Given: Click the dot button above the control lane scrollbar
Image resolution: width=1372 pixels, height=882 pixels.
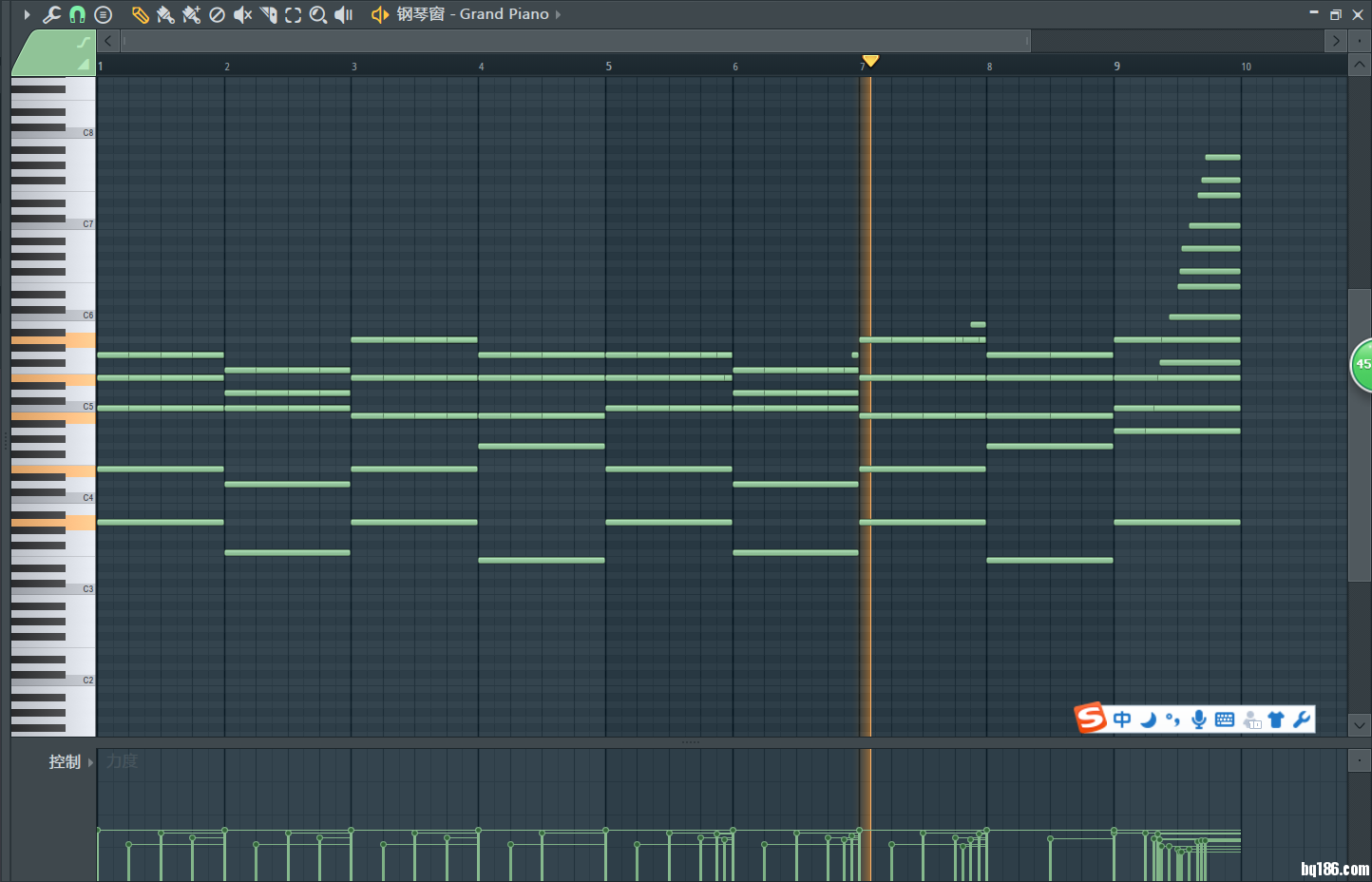Looking at the screenshot, I should point(1360,760).
